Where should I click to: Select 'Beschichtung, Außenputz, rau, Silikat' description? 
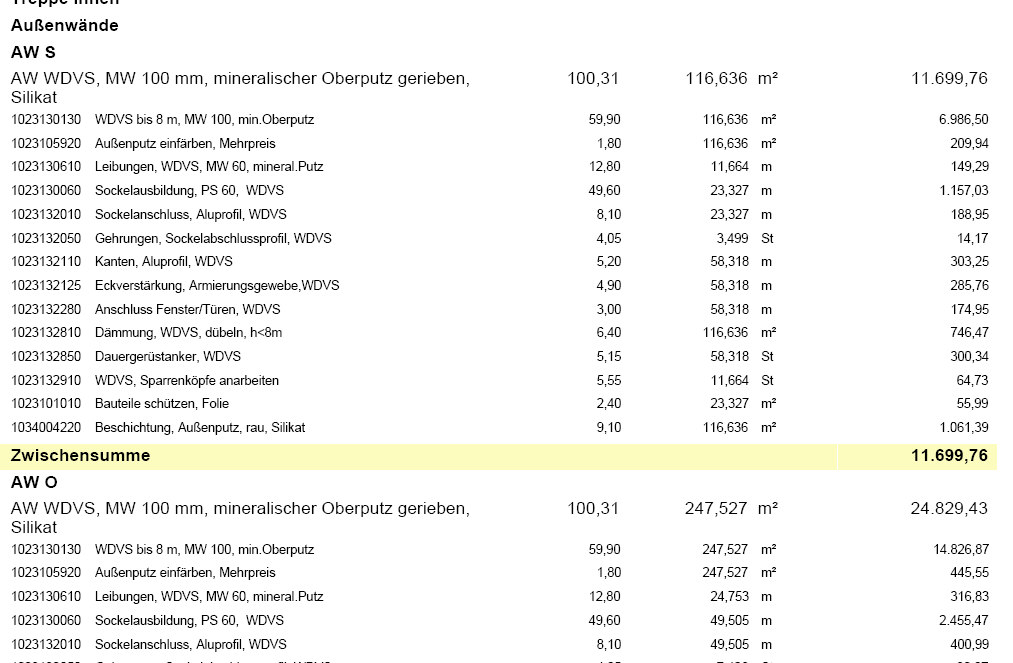pos(200,428)
